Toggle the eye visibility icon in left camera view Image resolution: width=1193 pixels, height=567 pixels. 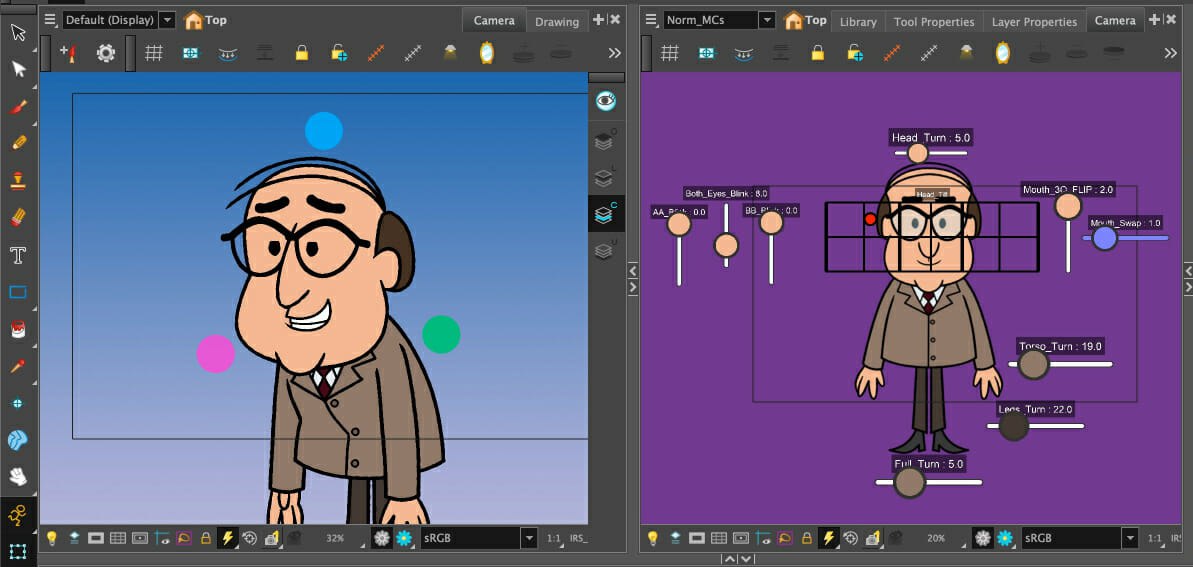click(605, 101)
